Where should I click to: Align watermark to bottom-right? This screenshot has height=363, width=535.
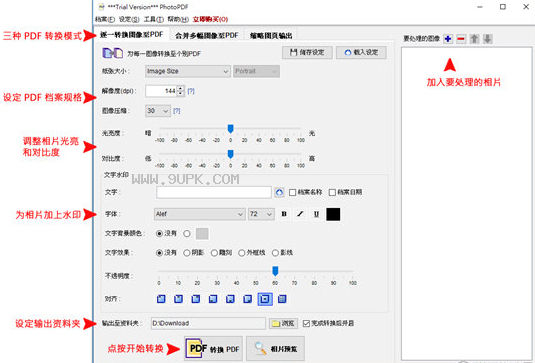click(x=247, y=299)
